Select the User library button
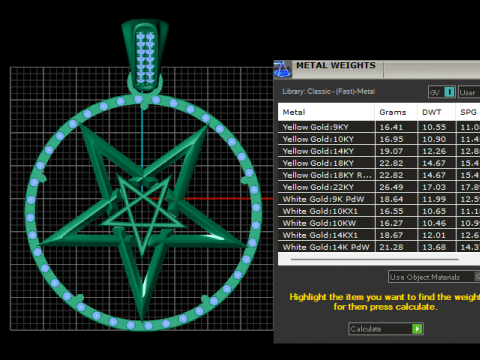Screen dimensions: 480x360 pyautogui.click(x=469, y=92)
